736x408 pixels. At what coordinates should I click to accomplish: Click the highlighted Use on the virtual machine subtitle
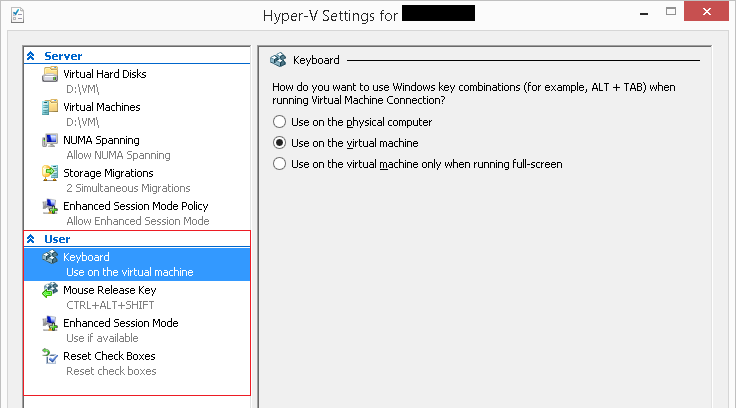point(130,272)
